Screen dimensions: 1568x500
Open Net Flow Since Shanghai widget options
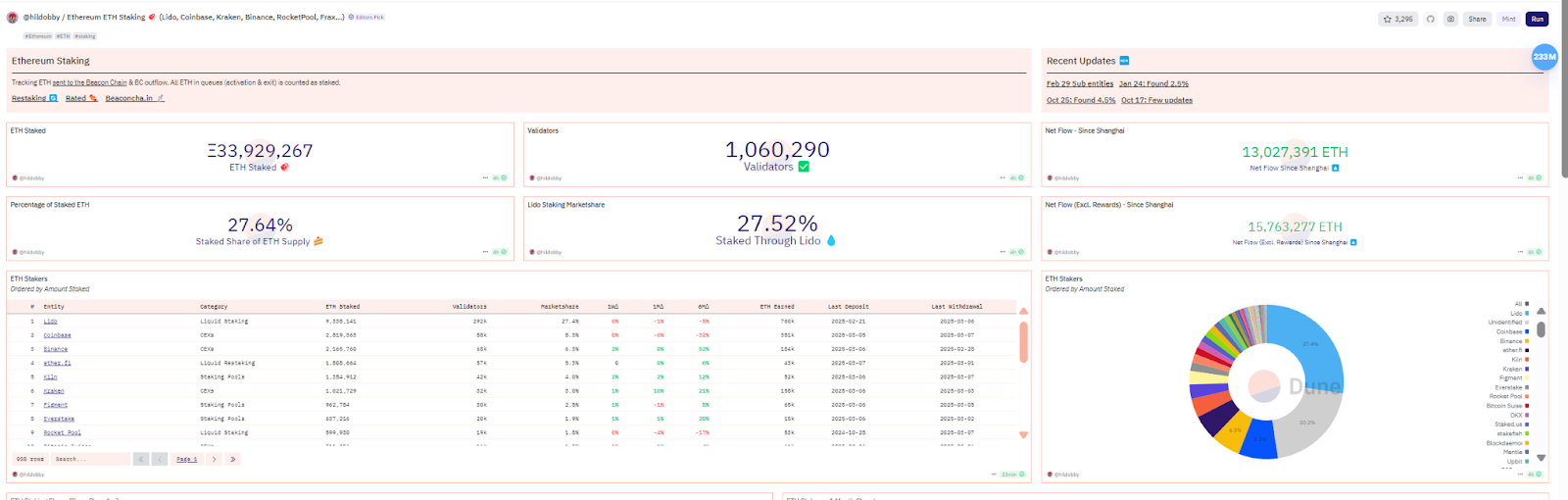1520,178
